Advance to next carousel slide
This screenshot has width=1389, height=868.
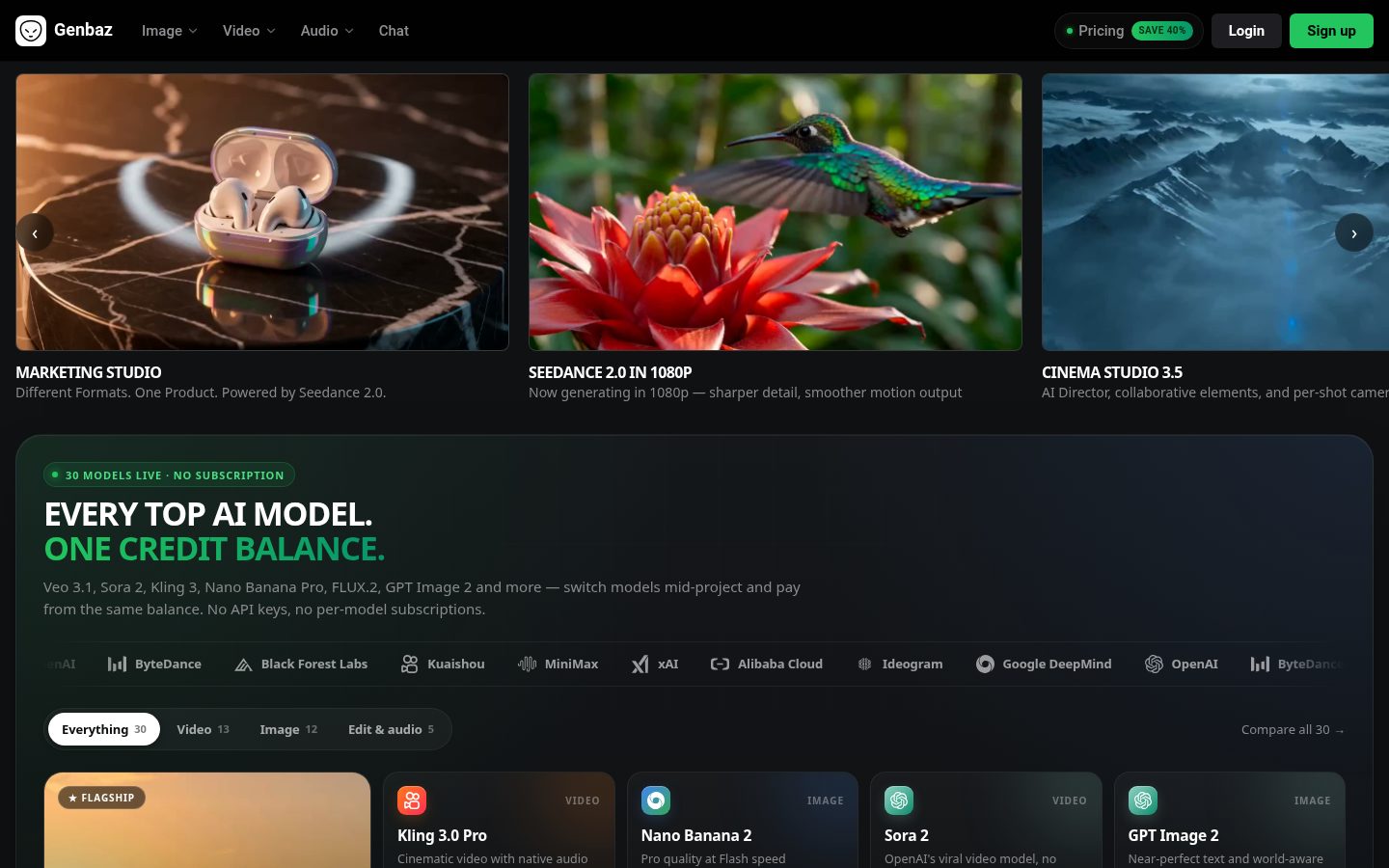(x=1354, y=233)
